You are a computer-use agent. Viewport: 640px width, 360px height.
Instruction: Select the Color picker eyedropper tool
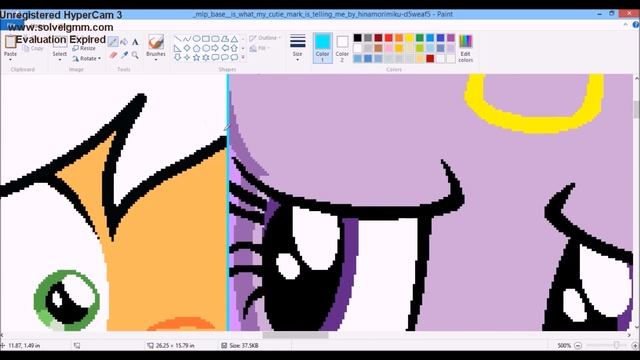point(124,55)
